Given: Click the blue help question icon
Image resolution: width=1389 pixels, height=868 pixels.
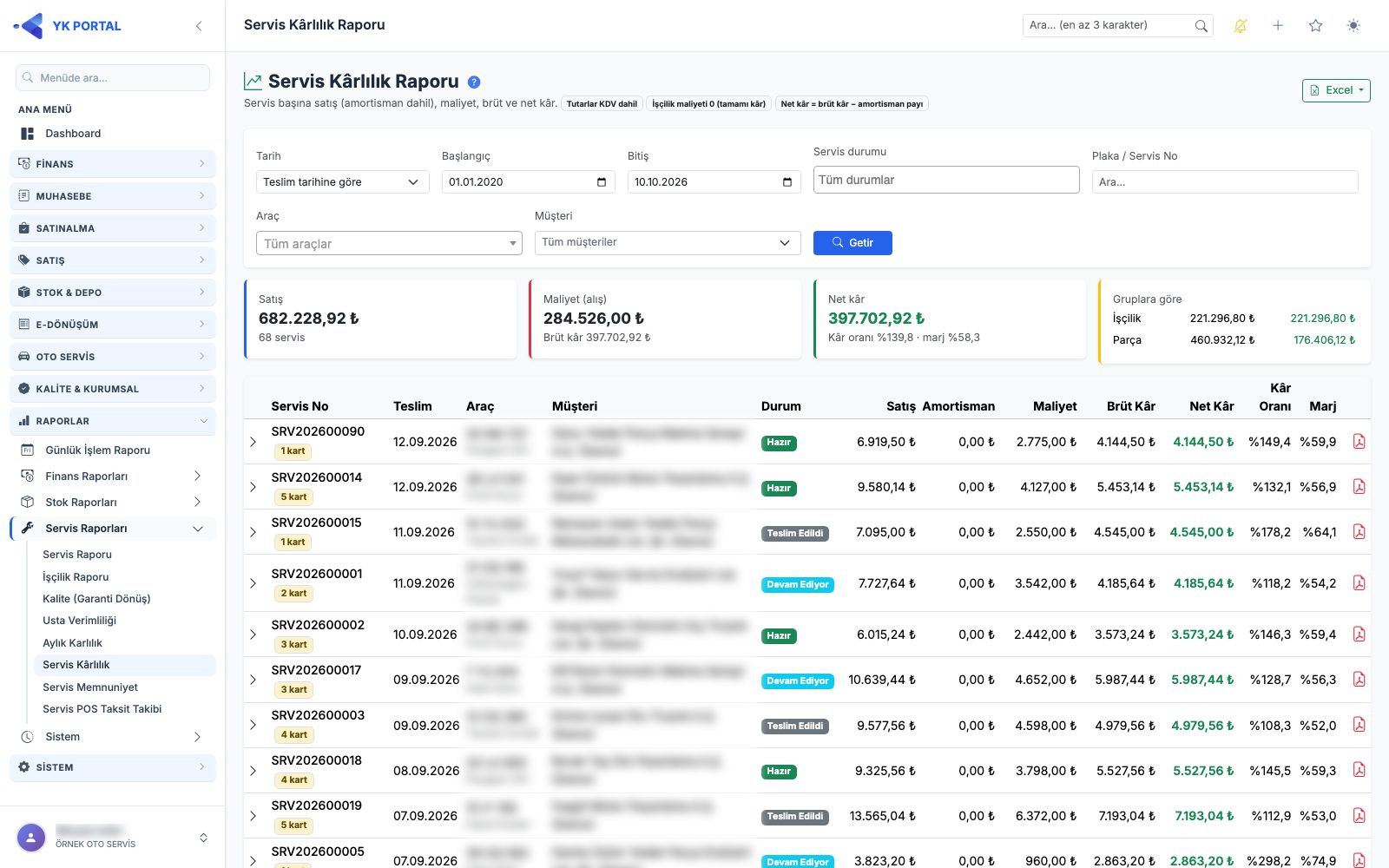Looking at the screenshot, I should (x=474, y=82).
